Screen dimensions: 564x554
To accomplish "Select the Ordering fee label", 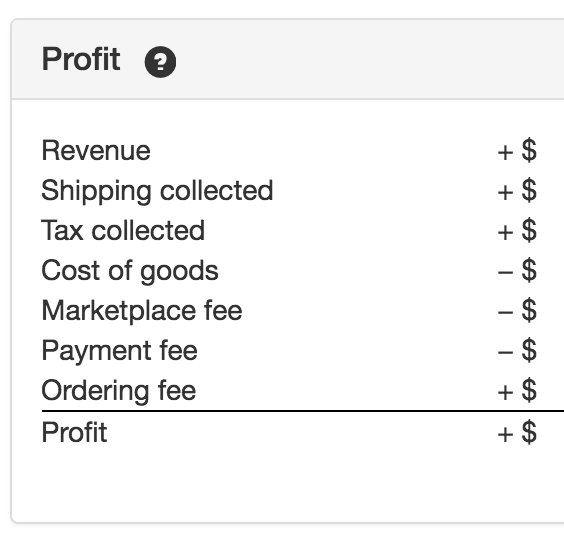I will click(x=119, y=391).
